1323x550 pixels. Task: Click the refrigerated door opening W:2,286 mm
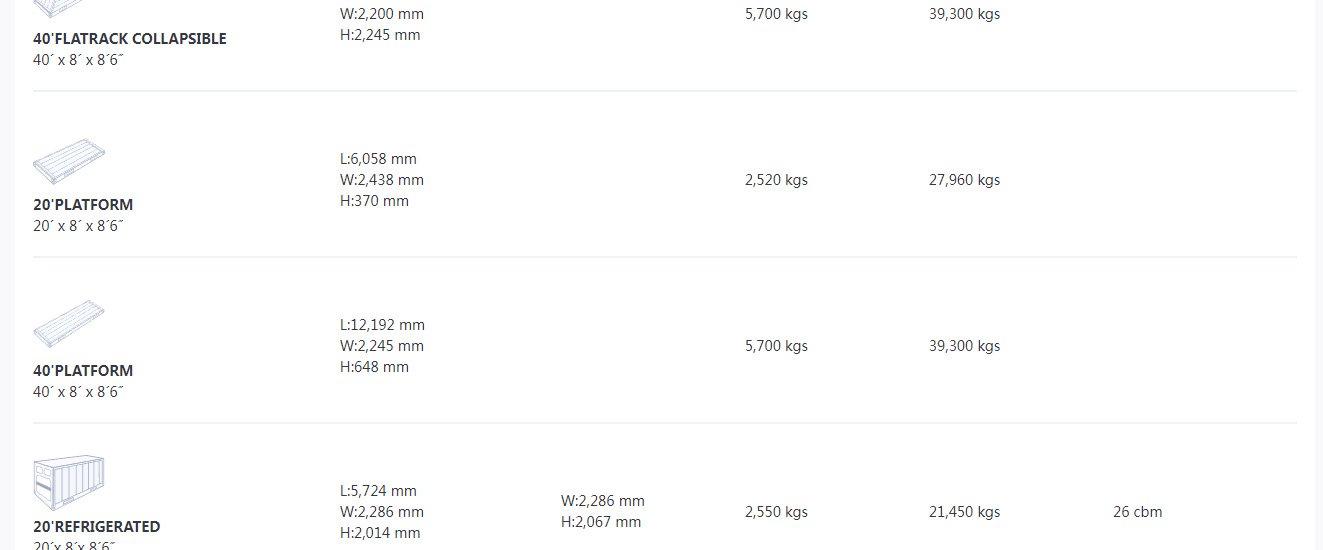click(x=603, y=501)
